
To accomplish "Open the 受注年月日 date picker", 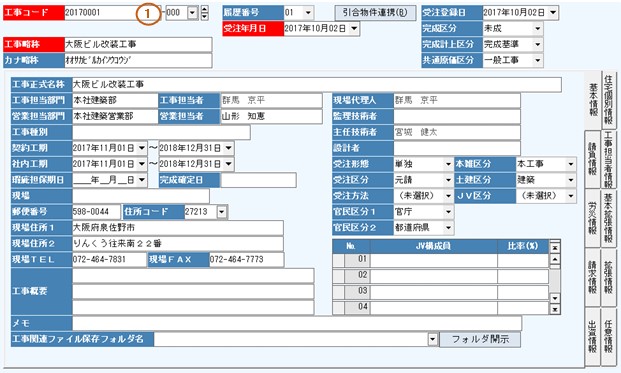I will [x=354, y=29].
